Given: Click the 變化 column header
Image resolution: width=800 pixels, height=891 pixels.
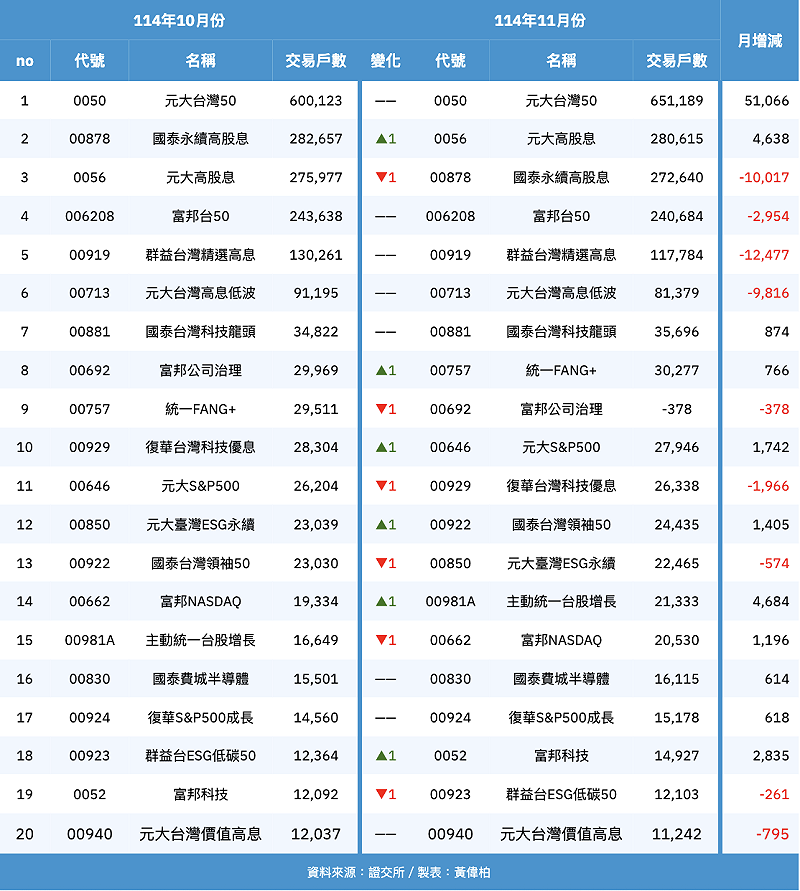Looking at the screenshot, I should 385,61.
